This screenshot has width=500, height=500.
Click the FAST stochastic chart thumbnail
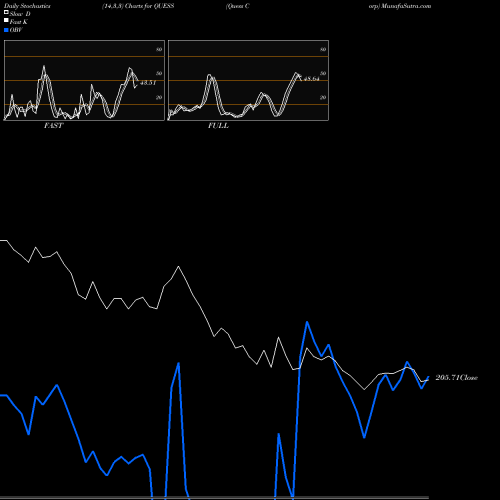point(84,80)
